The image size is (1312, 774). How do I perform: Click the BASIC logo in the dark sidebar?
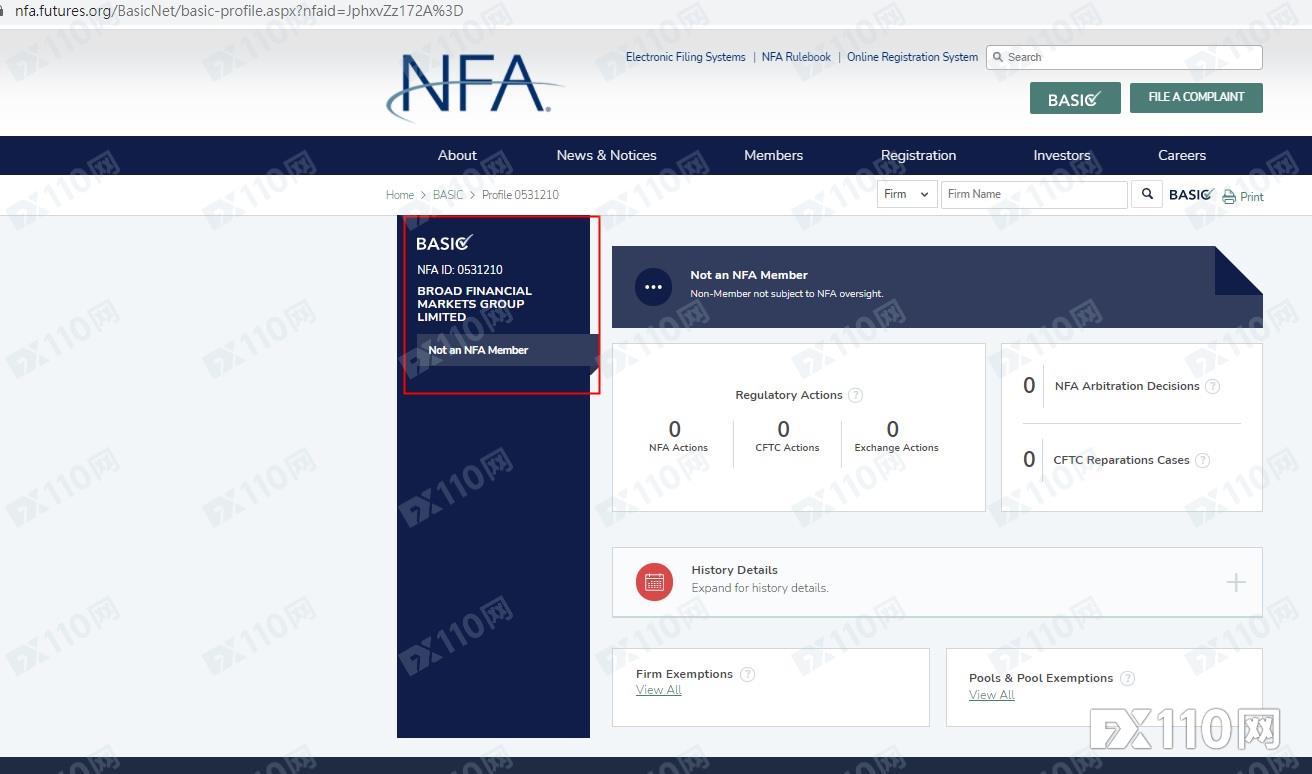[444, 243]
